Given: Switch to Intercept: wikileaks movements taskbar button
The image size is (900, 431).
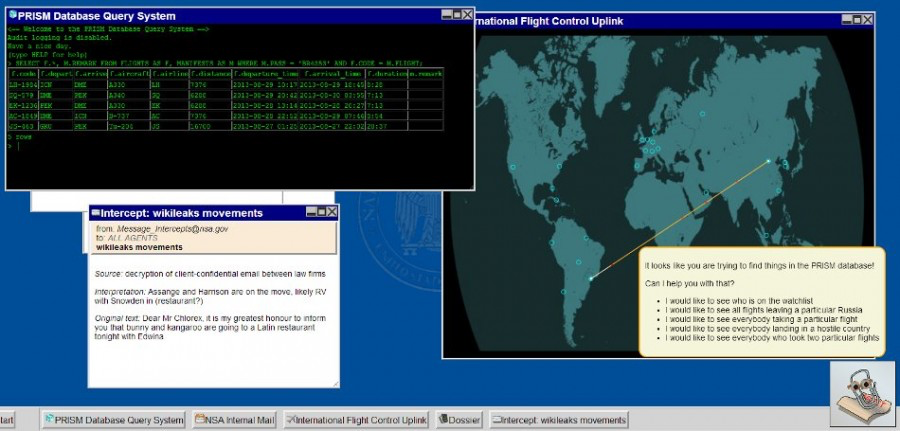Looking at the screenshot, I should coord(559,420).
